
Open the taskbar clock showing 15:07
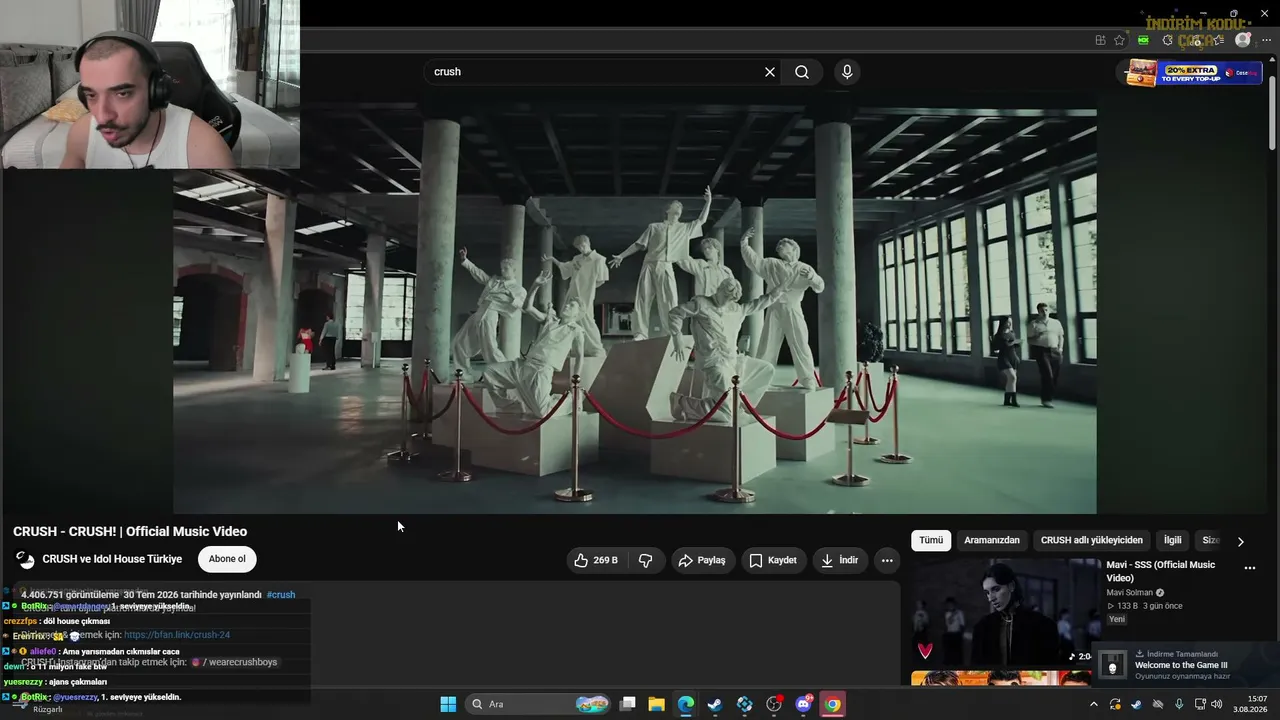point(1250,704)
